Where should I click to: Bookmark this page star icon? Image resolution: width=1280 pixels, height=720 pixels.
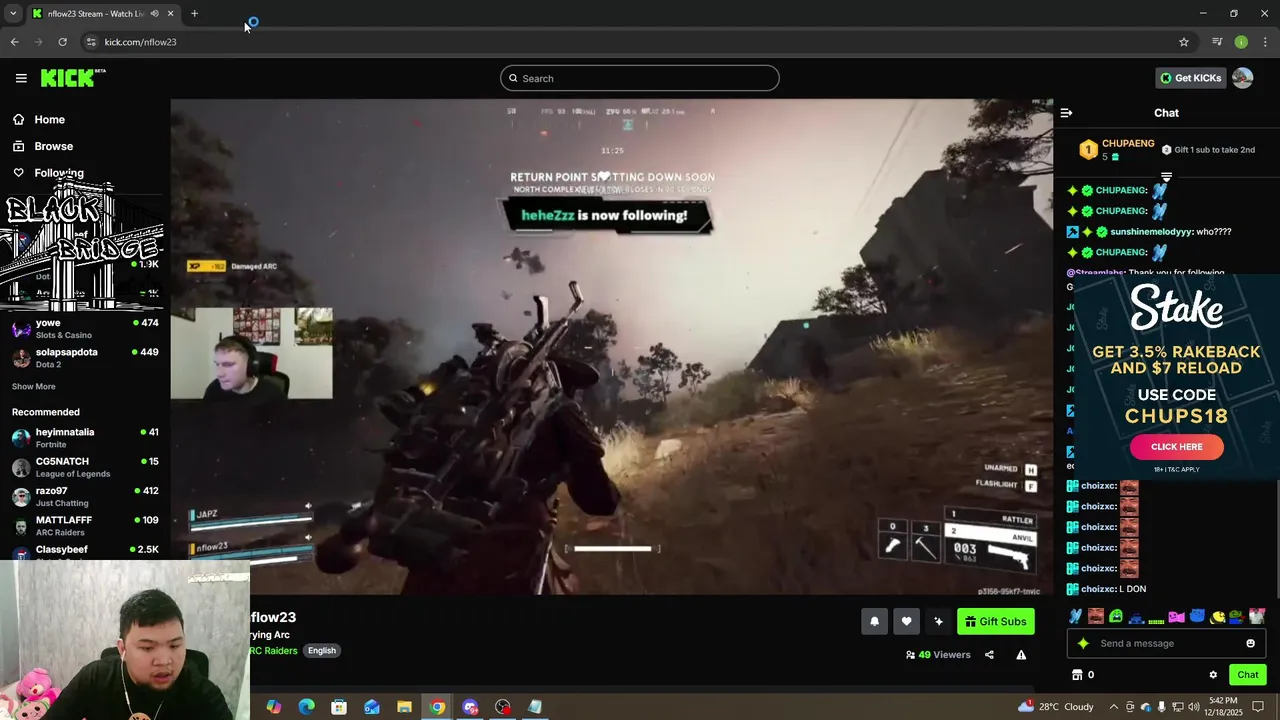[x=1184, y=42]
